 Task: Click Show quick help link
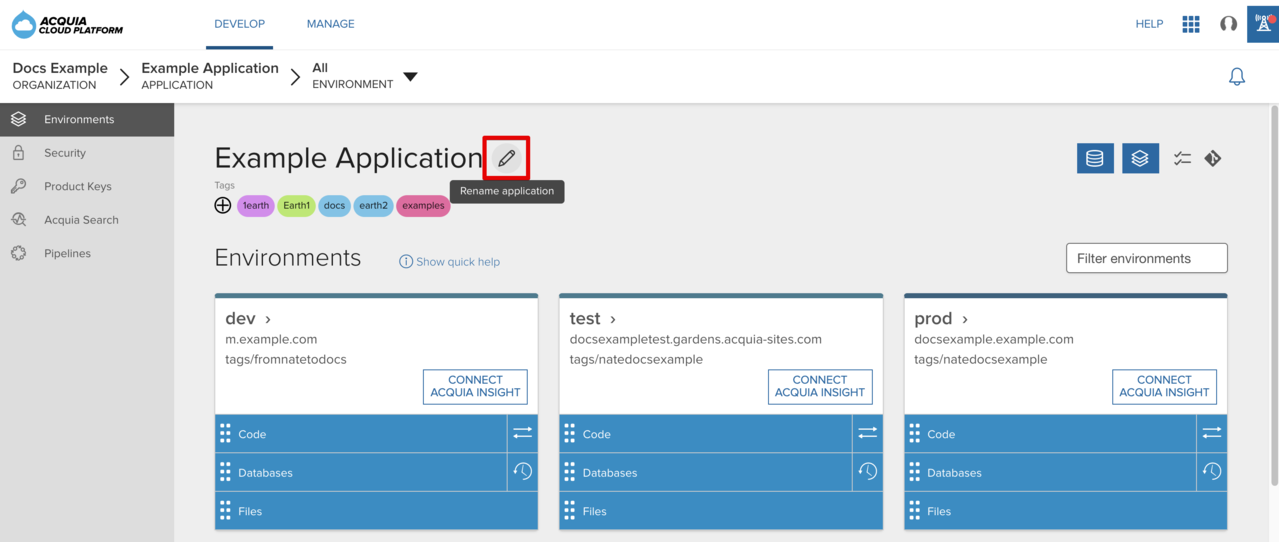[x=449, y=262]
